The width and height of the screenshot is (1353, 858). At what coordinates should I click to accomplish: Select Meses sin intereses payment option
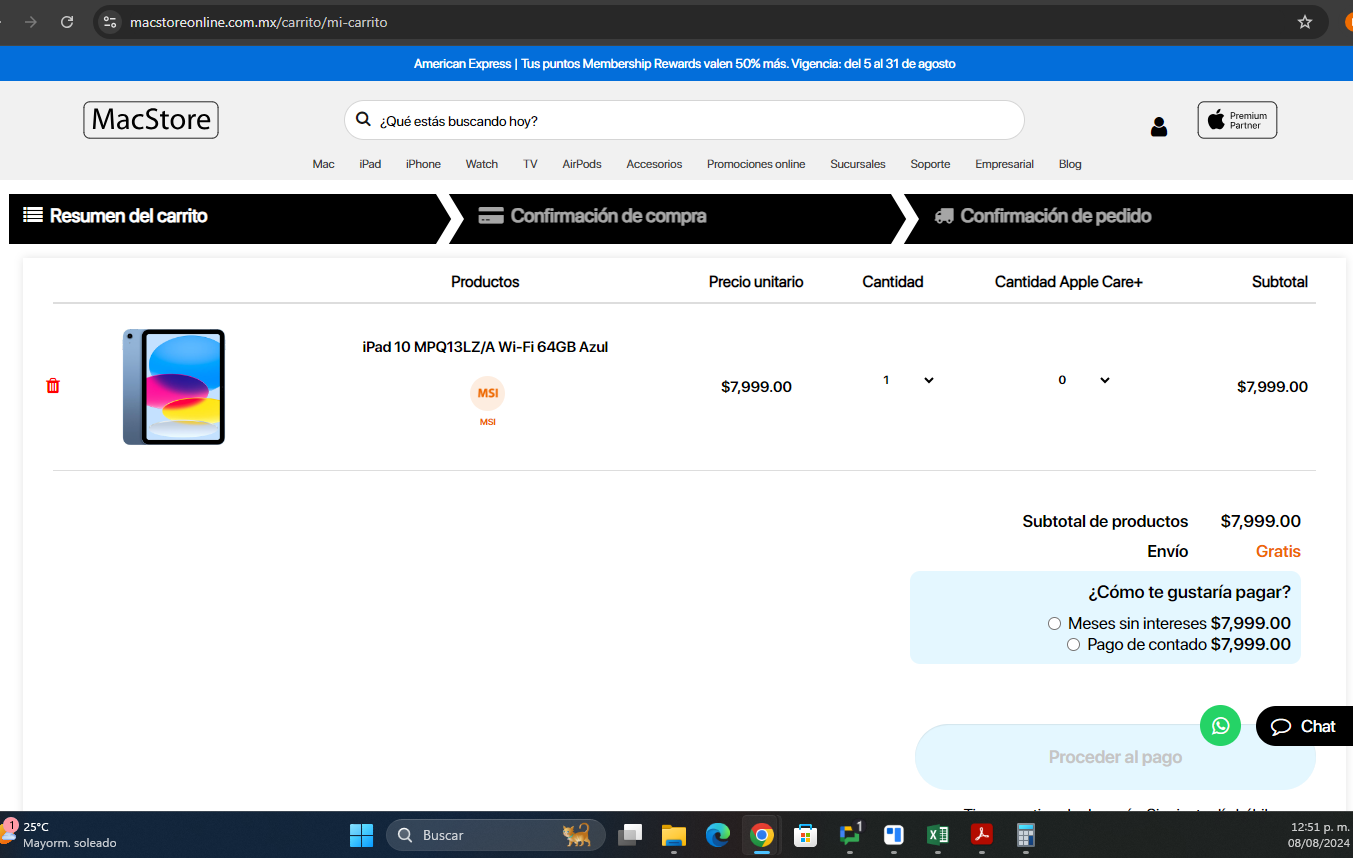coord(1054,624)
